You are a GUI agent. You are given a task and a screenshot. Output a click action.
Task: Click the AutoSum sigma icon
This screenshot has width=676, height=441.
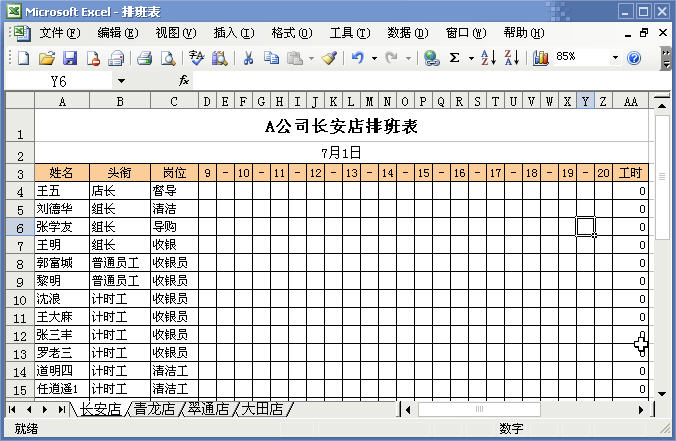point(454,58)
